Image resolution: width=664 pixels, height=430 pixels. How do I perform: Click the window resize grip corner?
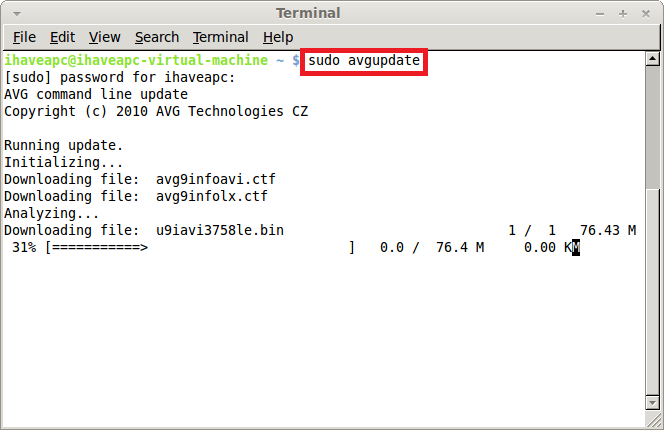click(x=653, y=420)
